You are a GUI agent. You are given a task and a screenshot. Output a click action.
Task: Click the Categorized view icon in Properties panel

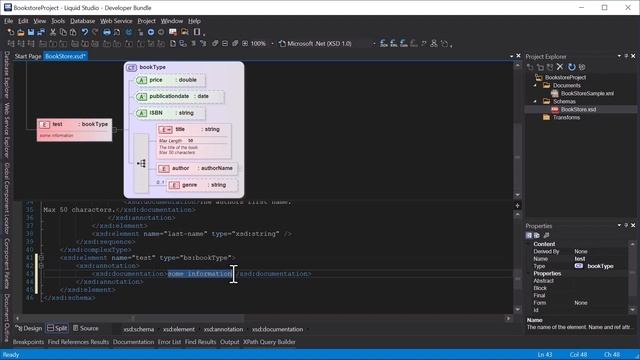coord(529,236)
